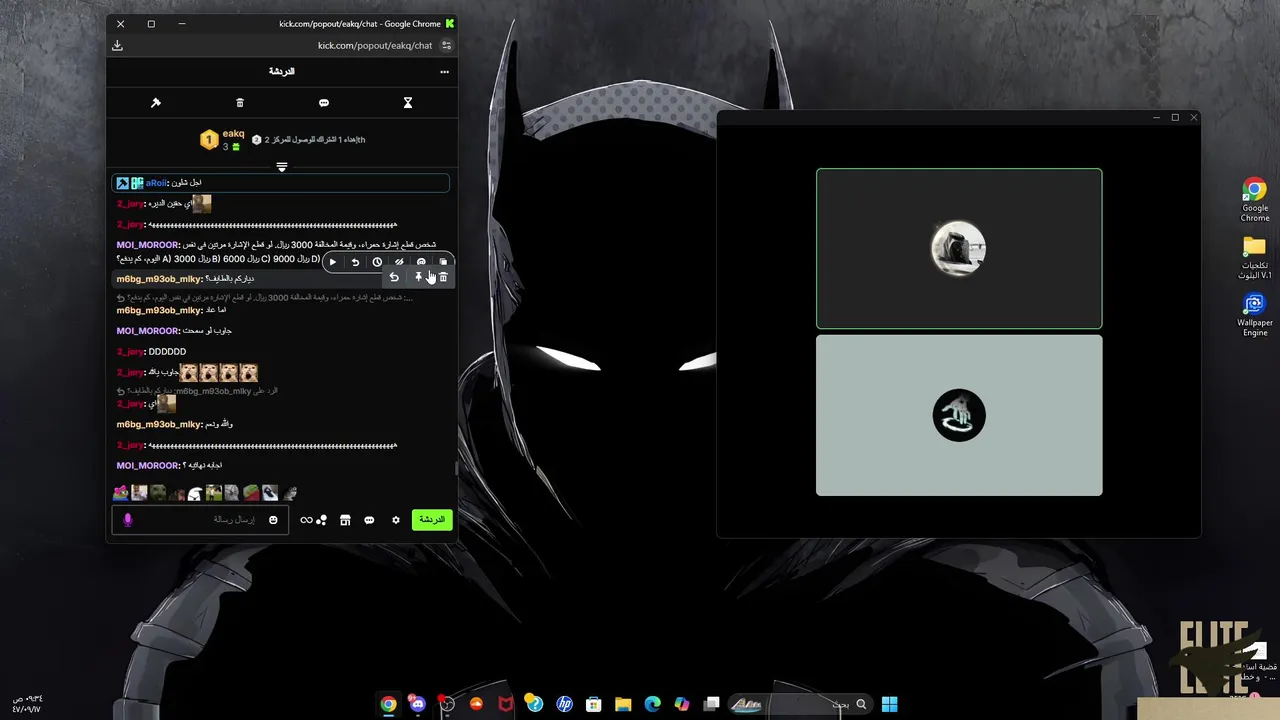Open site settings icon next to kick.com URL

coord(447,45)
